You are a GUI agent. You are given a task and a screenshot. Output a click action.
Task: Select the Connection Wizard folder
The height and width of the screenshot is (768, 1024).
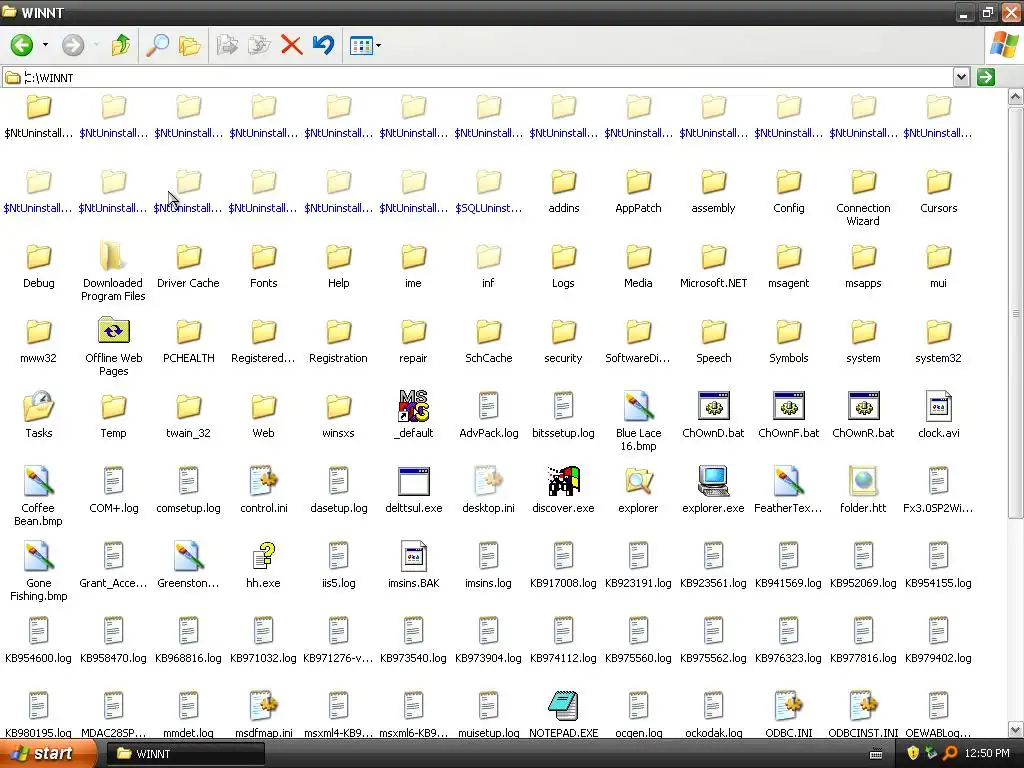tap(863, 197)
